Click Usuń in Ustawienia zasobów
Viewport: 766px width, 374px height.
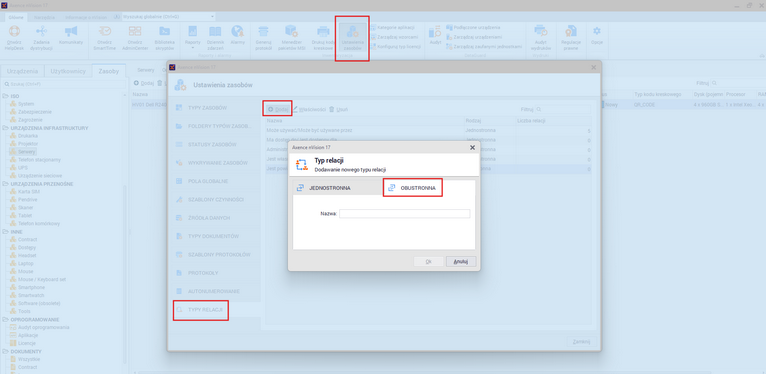[339, 109]
